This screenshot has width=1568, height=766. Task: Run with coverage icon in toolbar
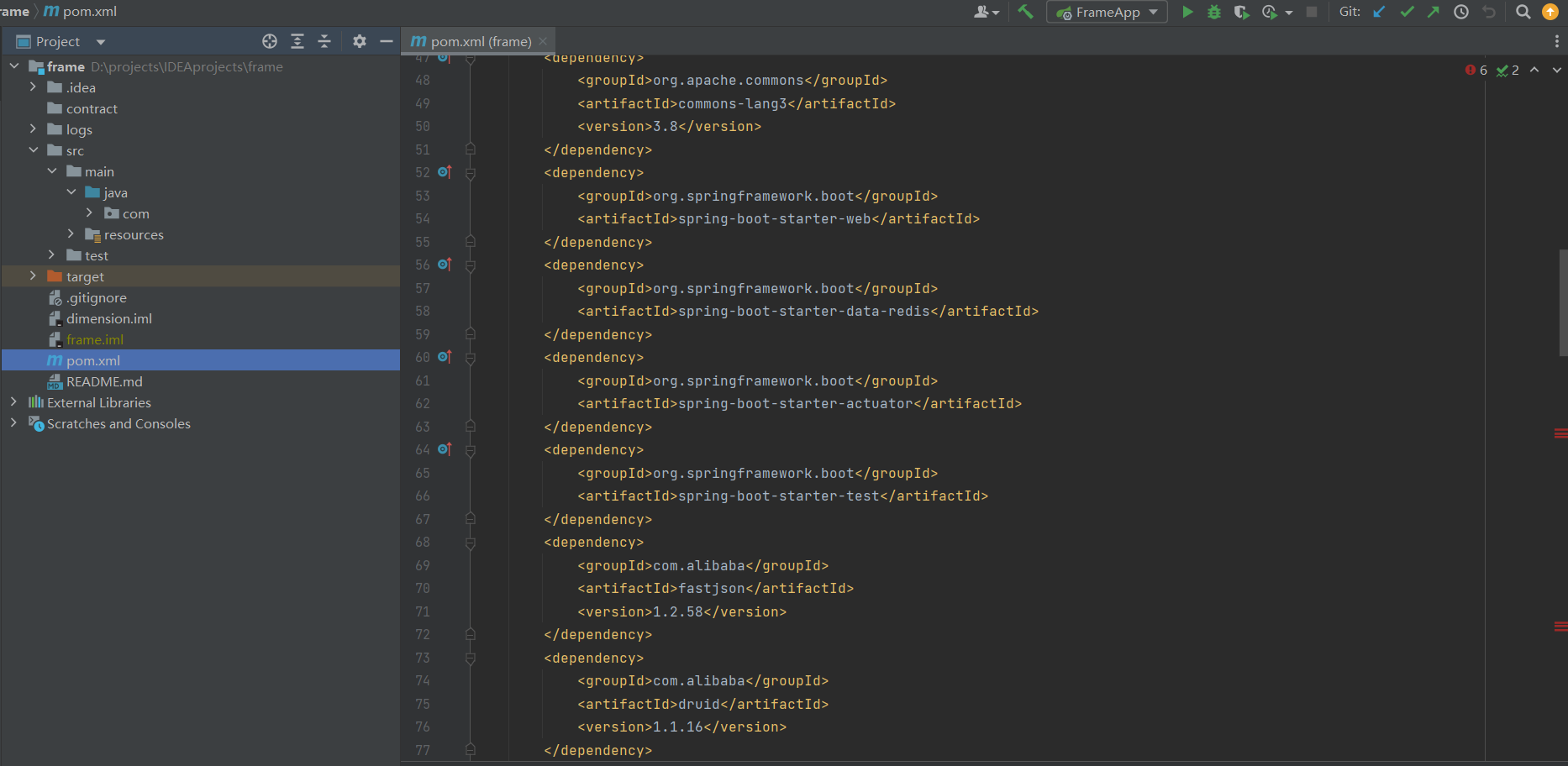click(1241, 12)
